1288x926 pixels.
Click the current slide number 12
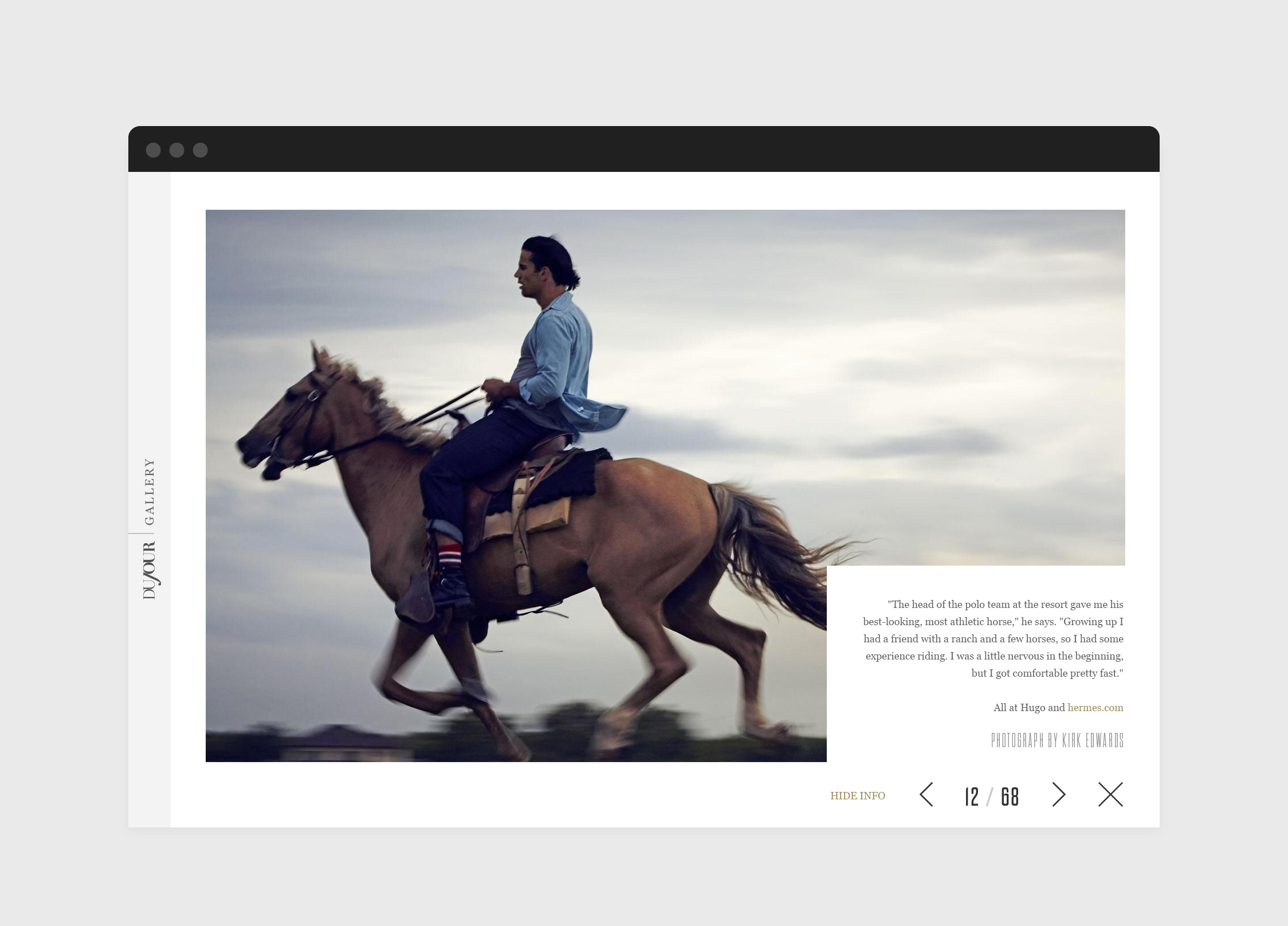(971, 796)
